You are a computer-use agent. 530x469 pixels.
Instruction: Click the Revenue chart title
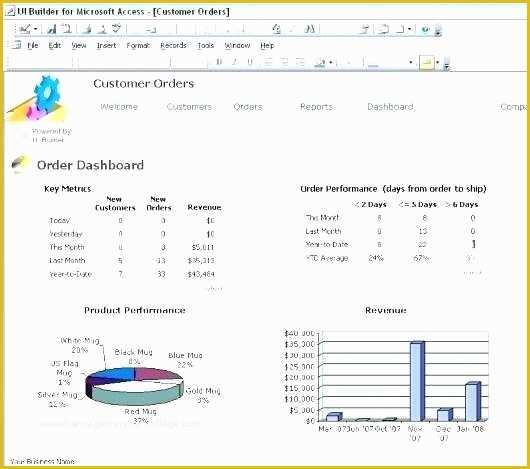tap(386, 310)
